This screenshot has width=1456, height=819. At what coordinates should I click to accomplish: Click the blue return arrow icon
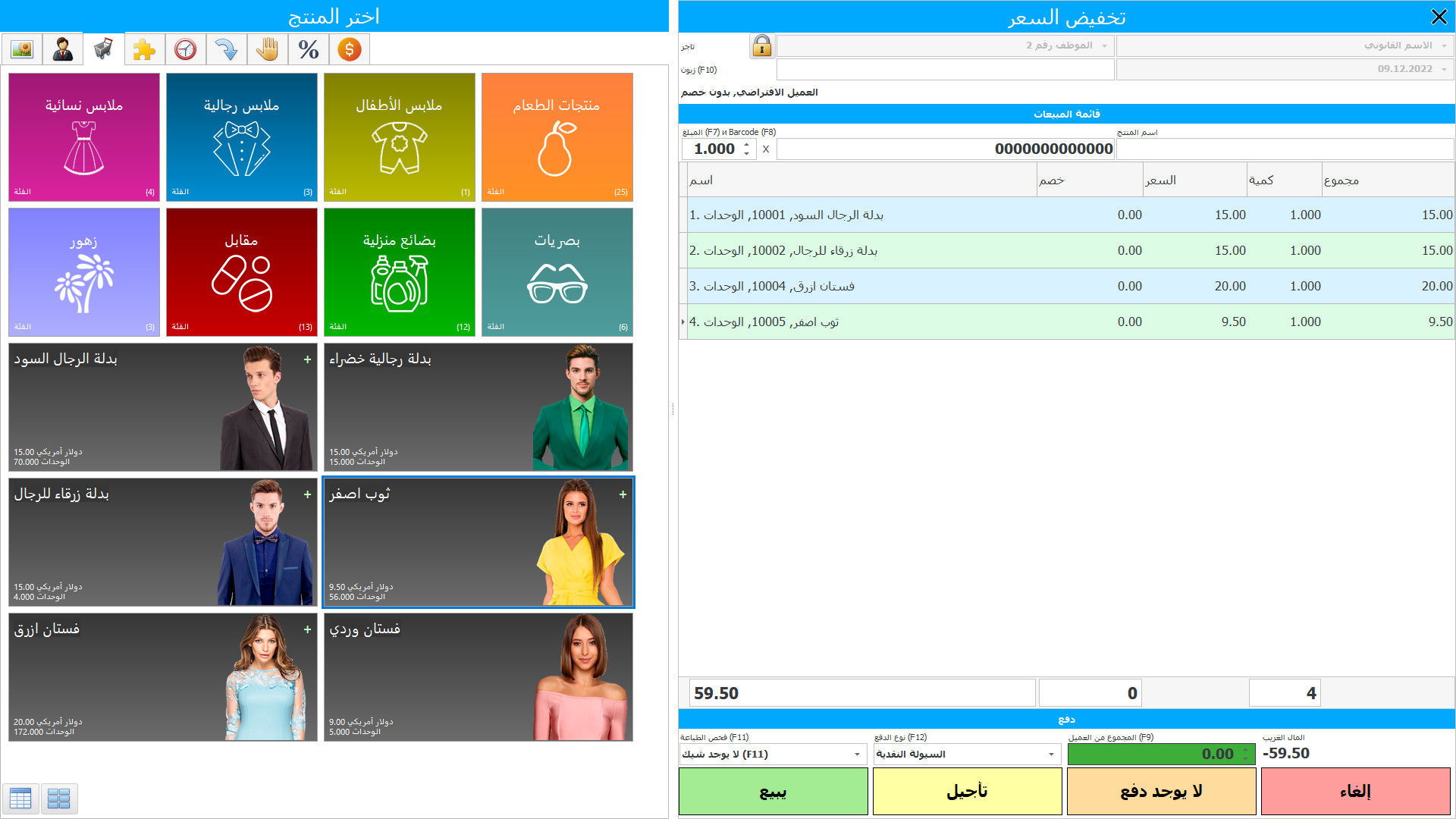pos(226,49)
